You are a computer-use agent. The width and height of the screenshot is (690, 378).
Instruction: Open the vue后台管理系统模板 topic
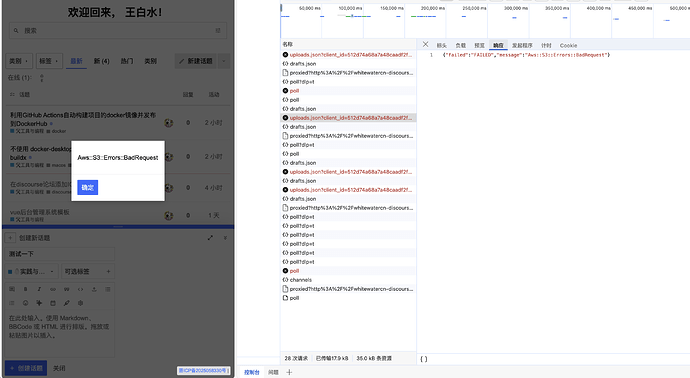click(40, 212)
